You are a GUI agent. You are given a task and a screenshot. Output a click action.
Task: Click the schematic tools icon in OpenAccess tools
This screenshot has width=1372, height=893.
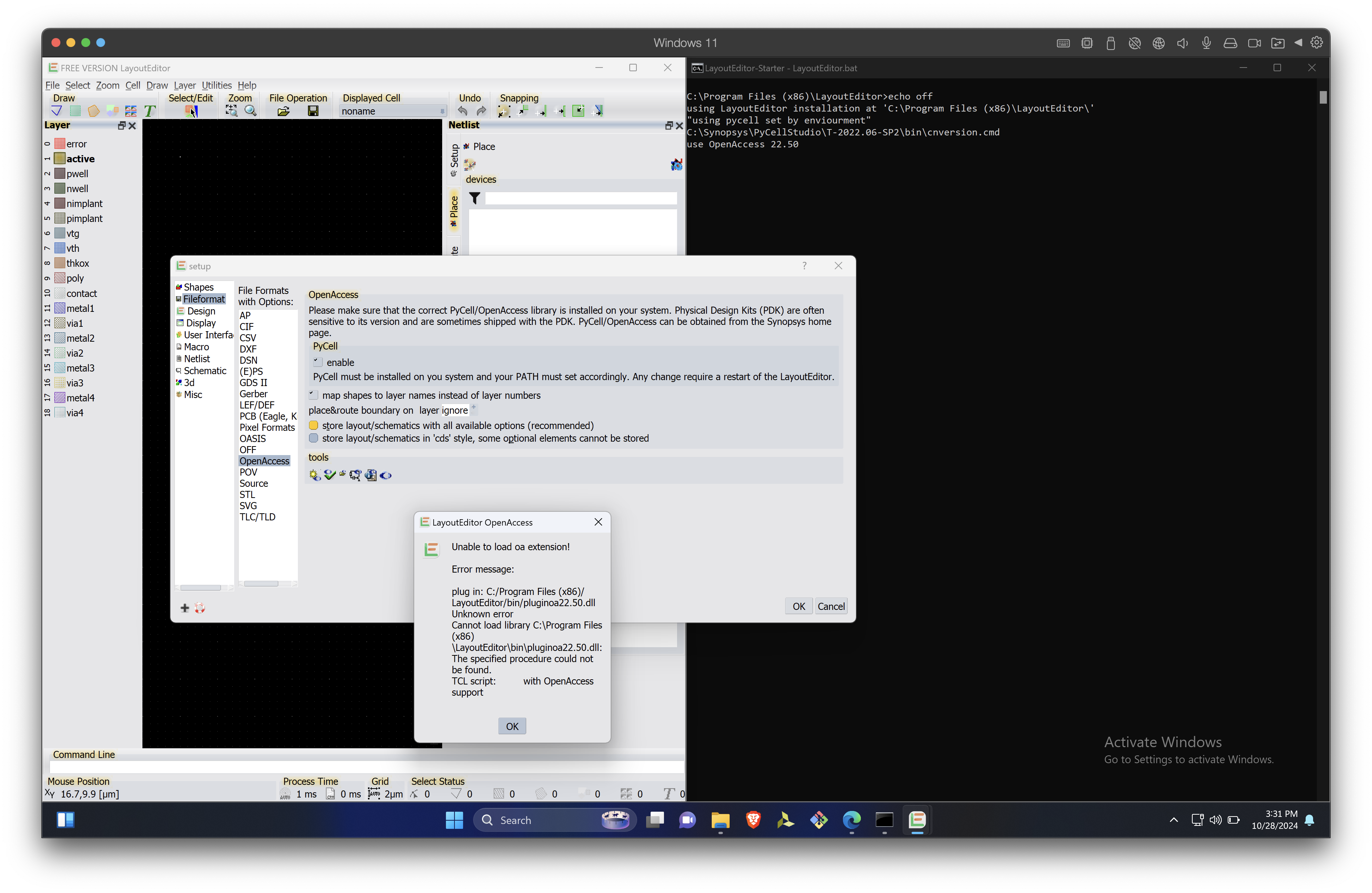click(355, 475)
